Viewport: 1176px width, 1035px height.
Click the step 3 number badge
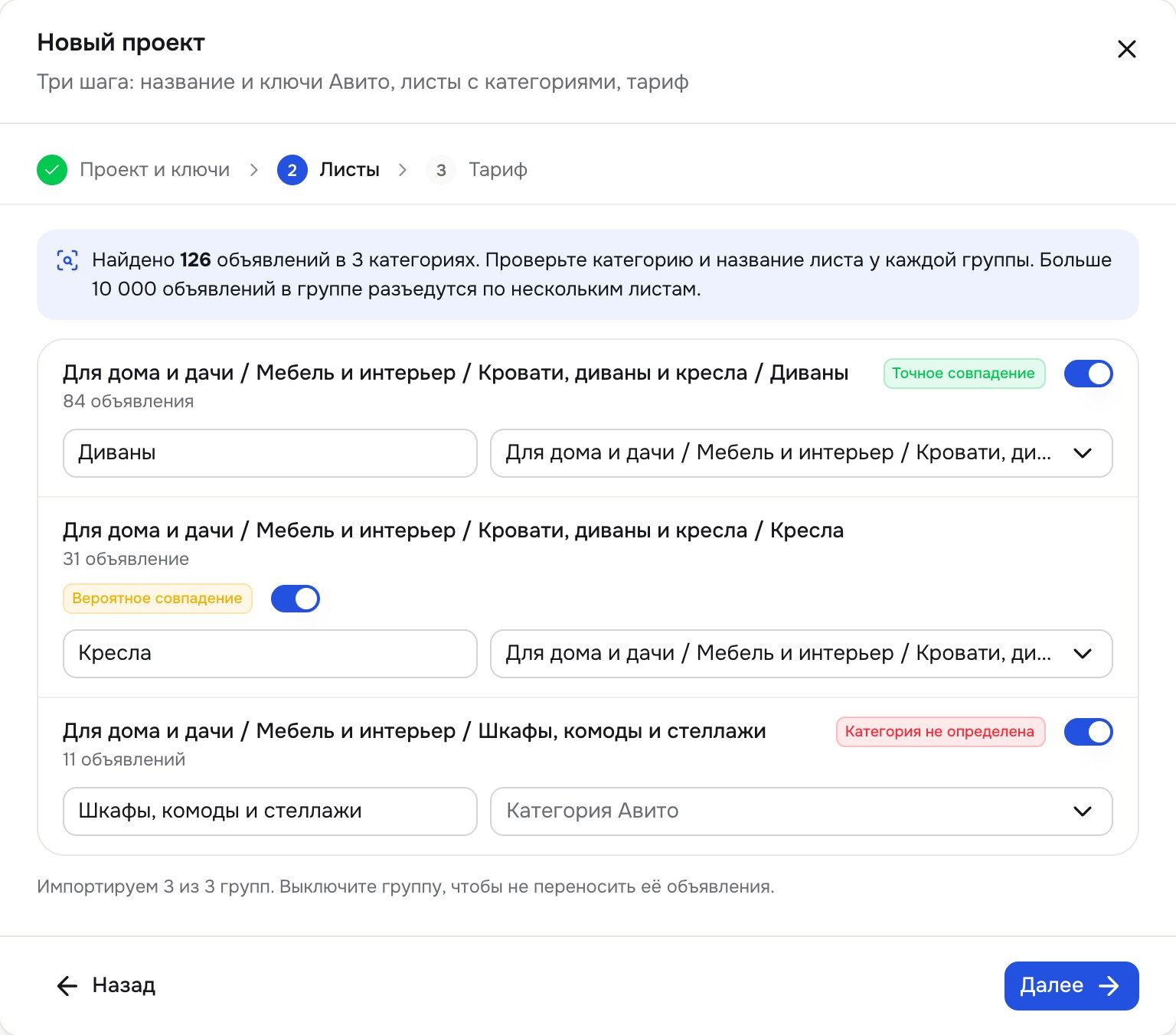pyautogui.click(x=441, y=170)
